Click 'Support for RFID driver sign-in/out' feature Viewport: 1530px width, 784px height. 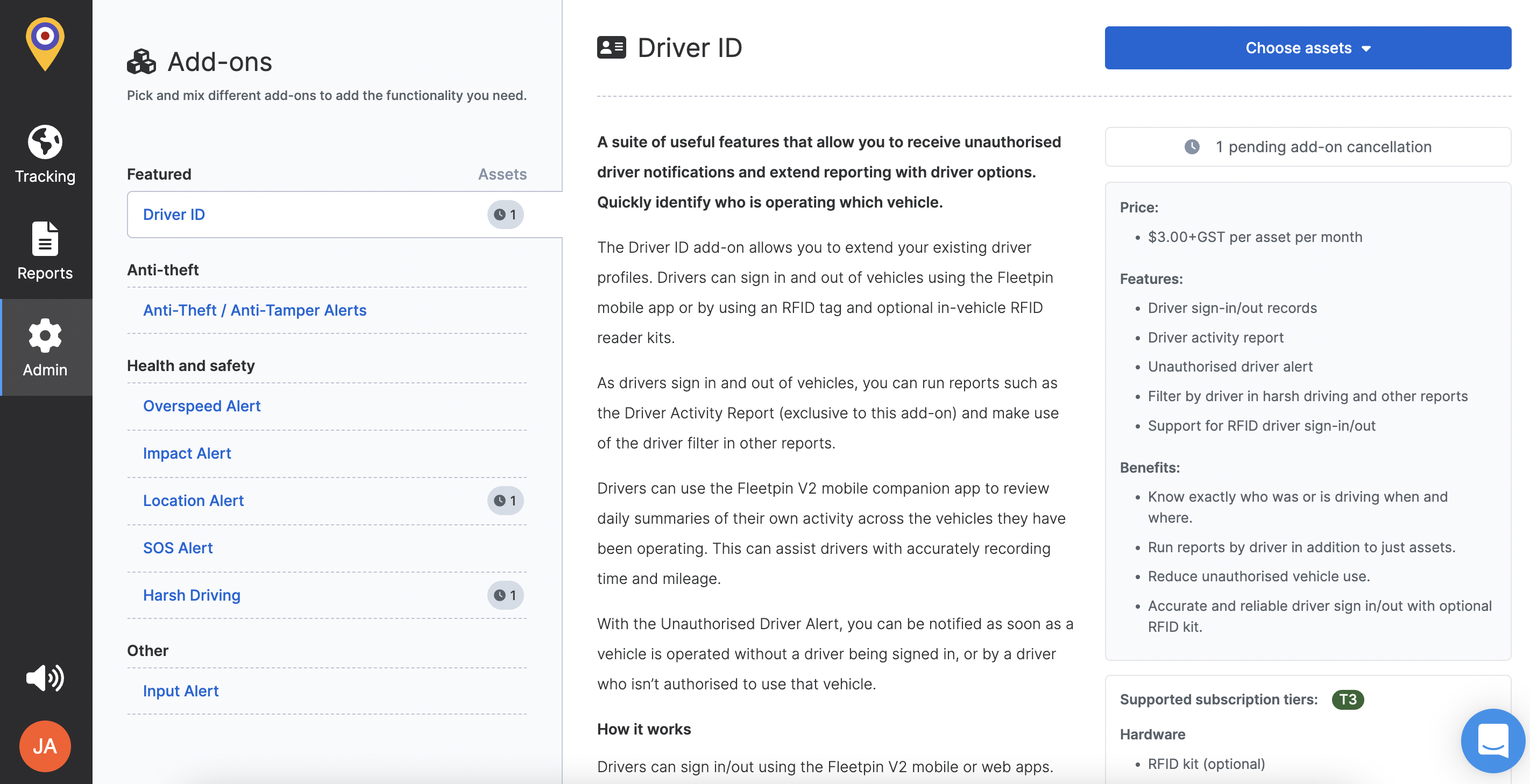click(1262, 425)
